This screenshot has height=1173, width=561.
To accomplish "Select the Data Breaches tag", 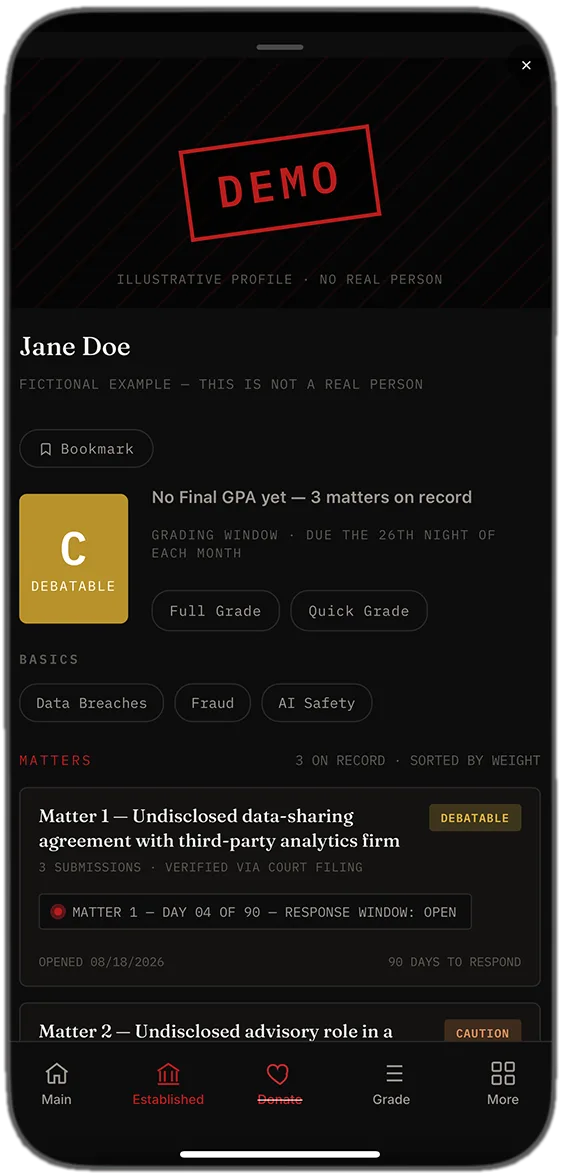I will tap(91, 702).
